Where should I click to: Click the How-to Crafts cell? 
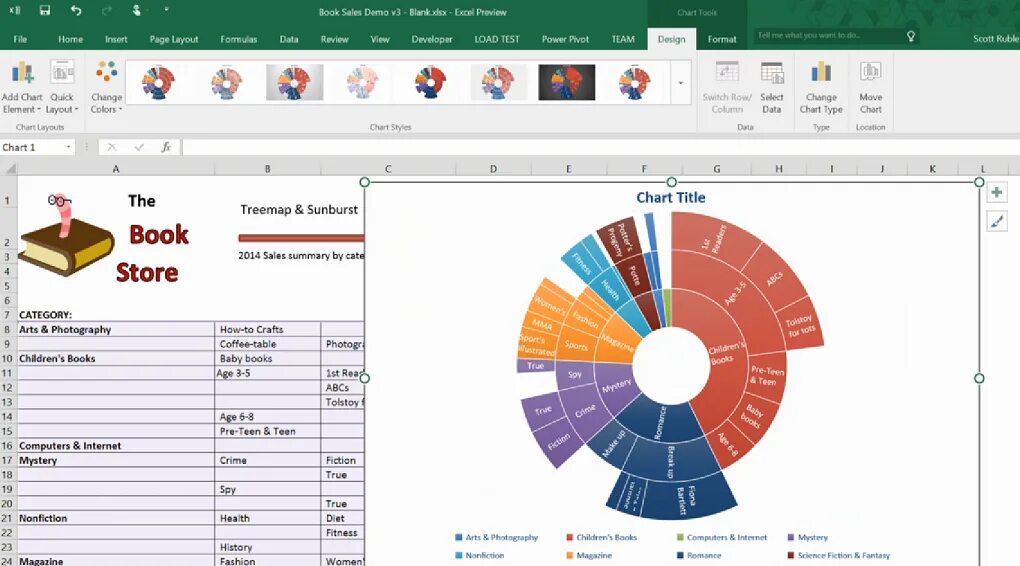tap(267, 330)
